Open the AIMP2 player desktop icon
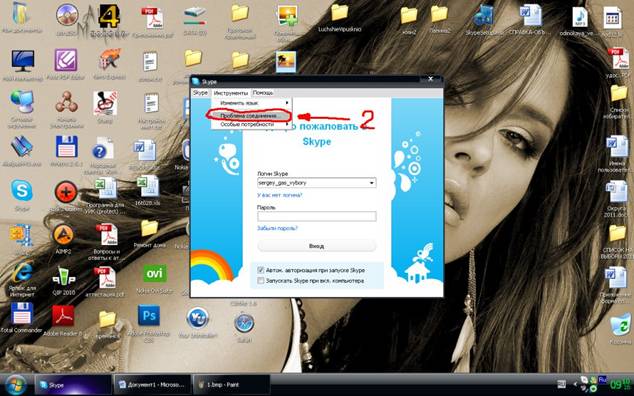634x396 pixels. (x=63, y=235)
